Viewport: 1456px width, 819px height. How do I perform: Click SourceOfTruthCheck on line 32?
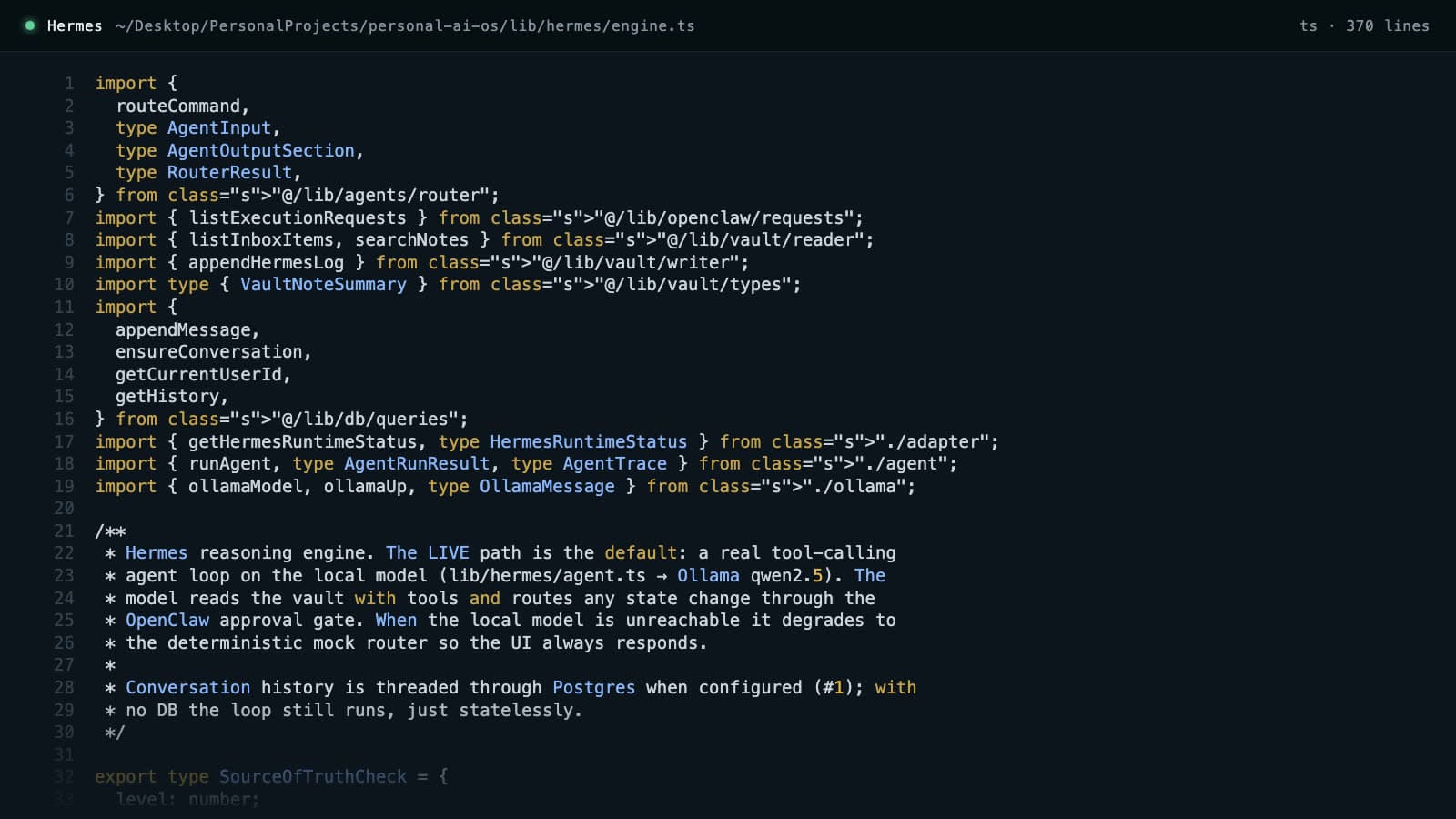point(313,776)
